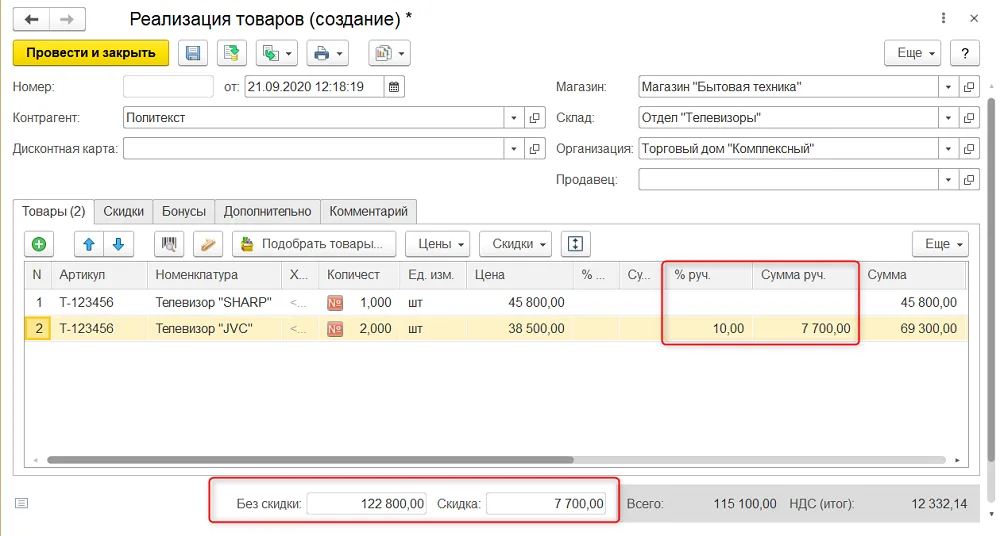Select Телевизор "JVC" cell
The image size is (1000, 536).
coord(214,329)
